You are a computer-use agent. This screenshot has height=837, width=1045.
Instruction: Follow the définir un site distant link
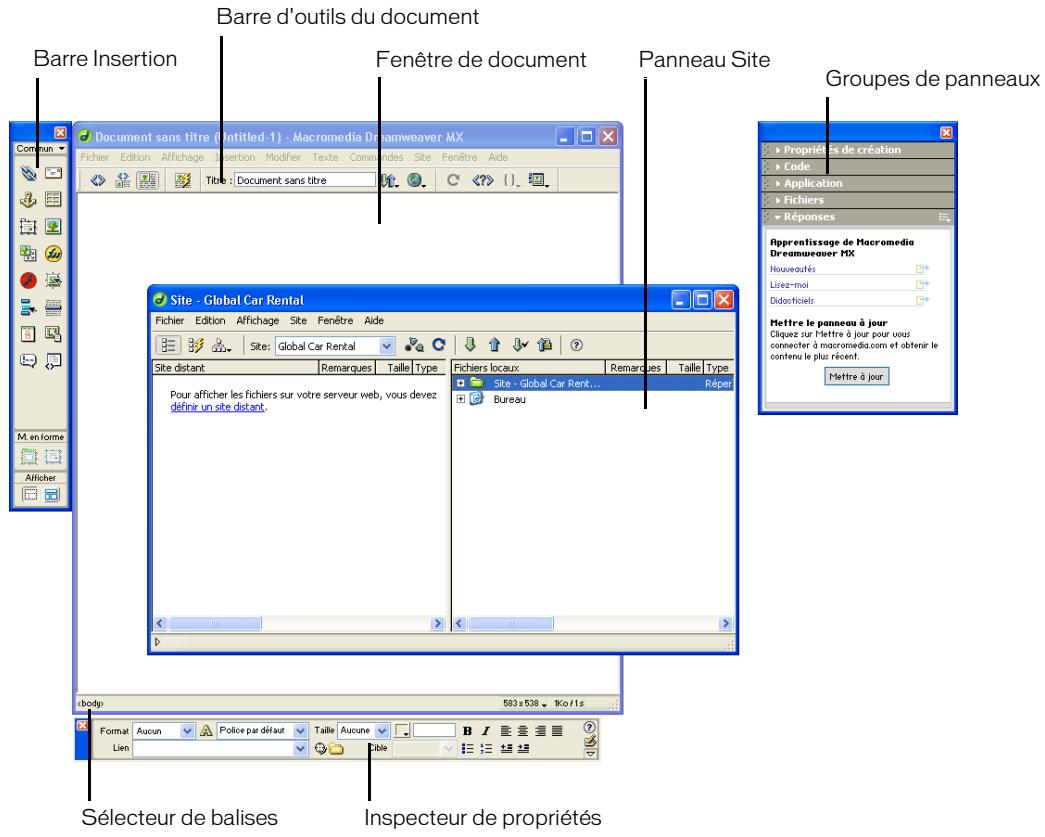pos(217,407)
